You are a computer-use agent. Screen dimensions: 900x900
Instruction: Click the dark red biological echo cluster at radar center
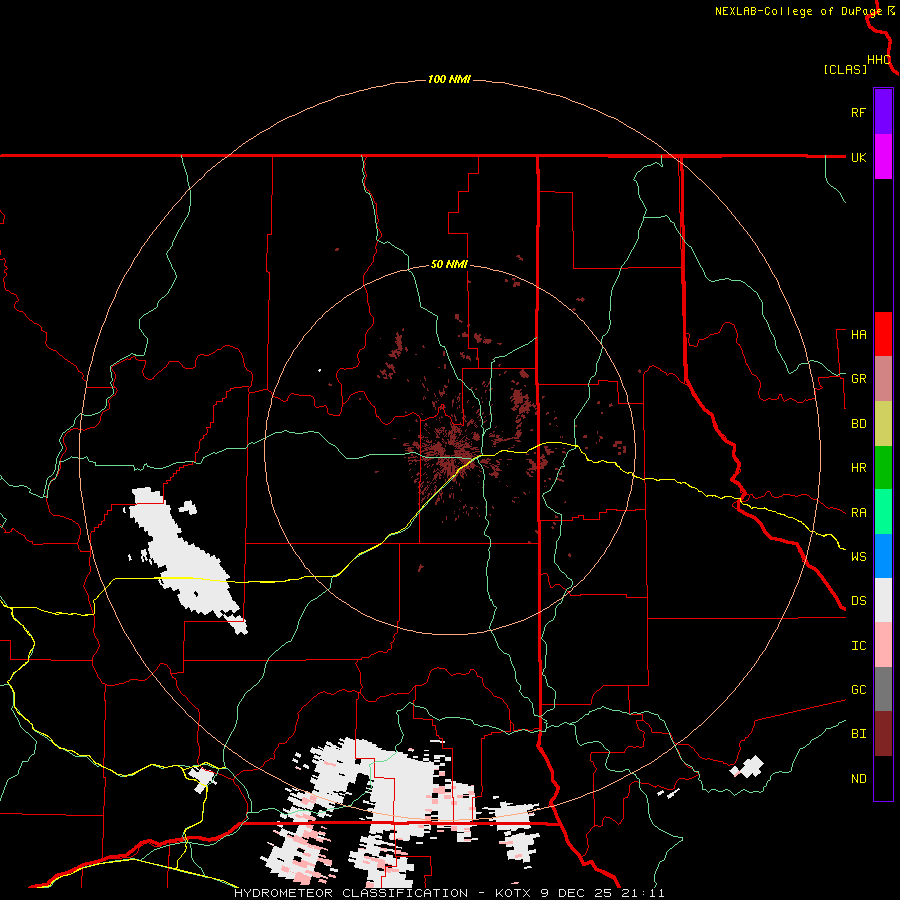click(x=453, y=451)
